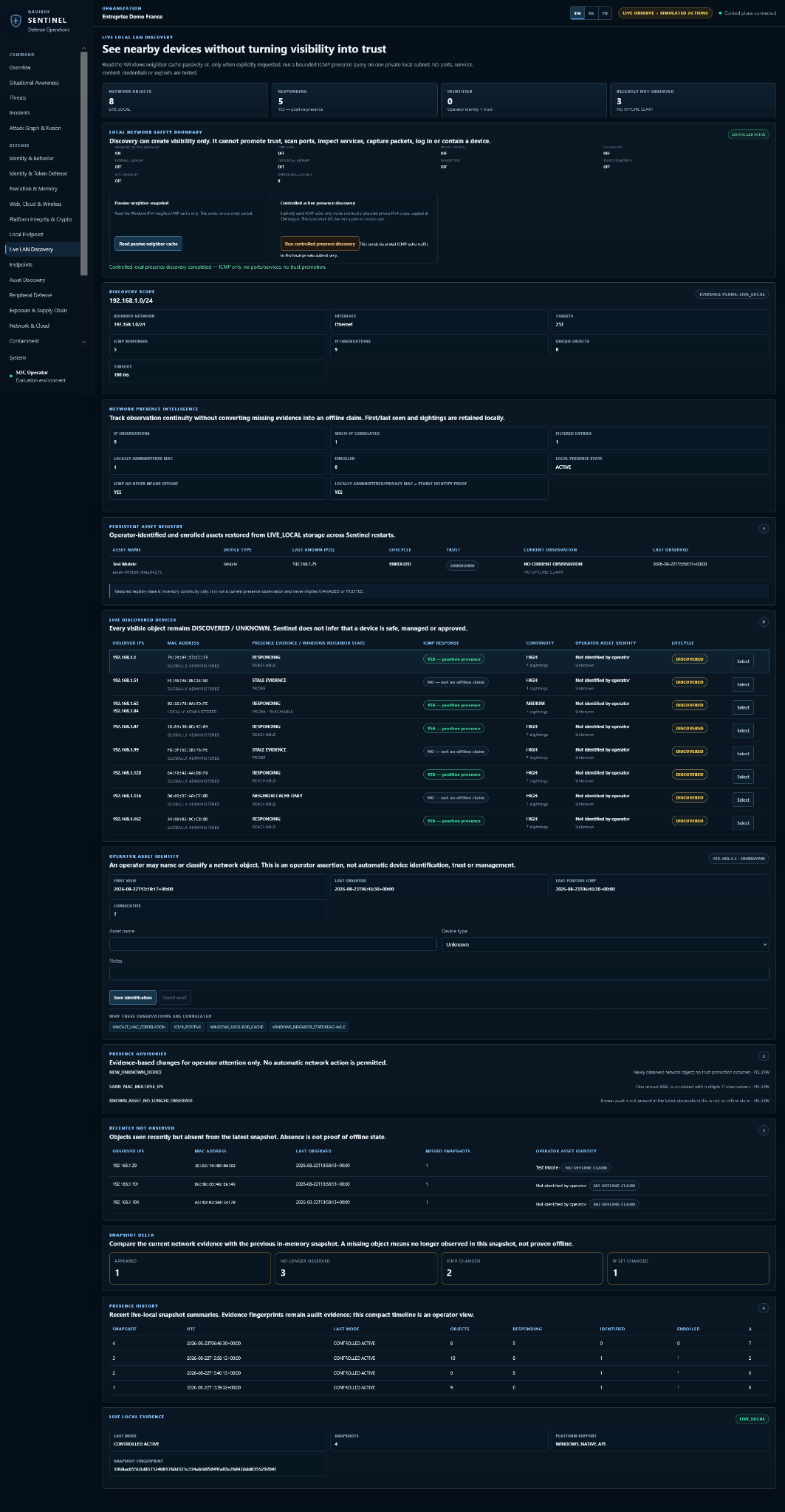The height and width of the screenshot is (1512, 785).
Task: Open the Device type dropdown
Action: click(x=606, y=944)
